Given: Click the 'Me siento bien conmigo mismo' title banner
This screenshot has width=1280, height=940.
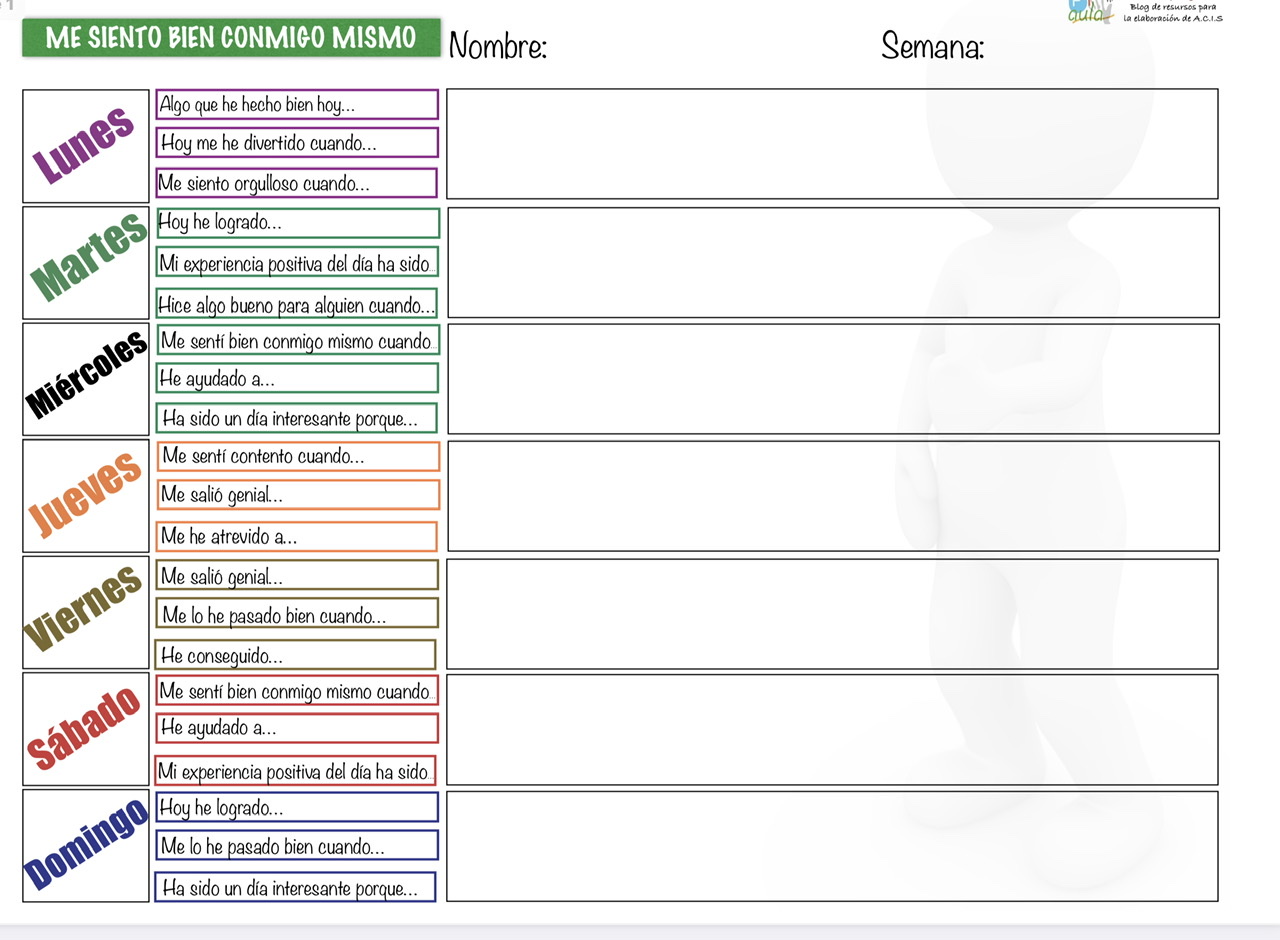Looking at the screenshot, I should pyautogui.click(x=231, y=38).
